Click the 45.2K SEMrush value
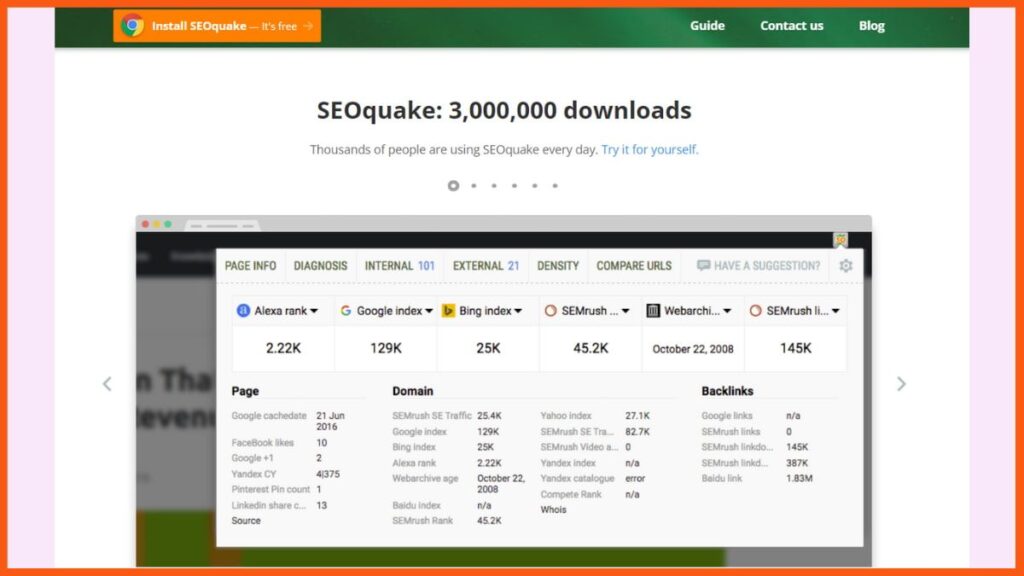Screen dimensions: 1024x576 click(590, 349)
